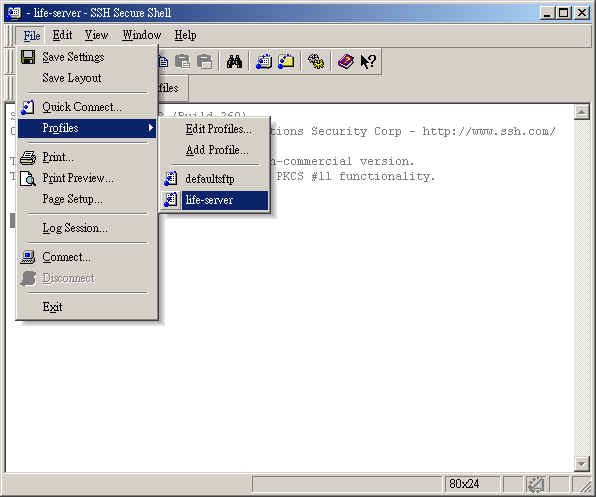Image resolution: width=596 pixels, height=497 pixels.
Task: Click the scrollbar up arrow
Action: pos(582,112)
